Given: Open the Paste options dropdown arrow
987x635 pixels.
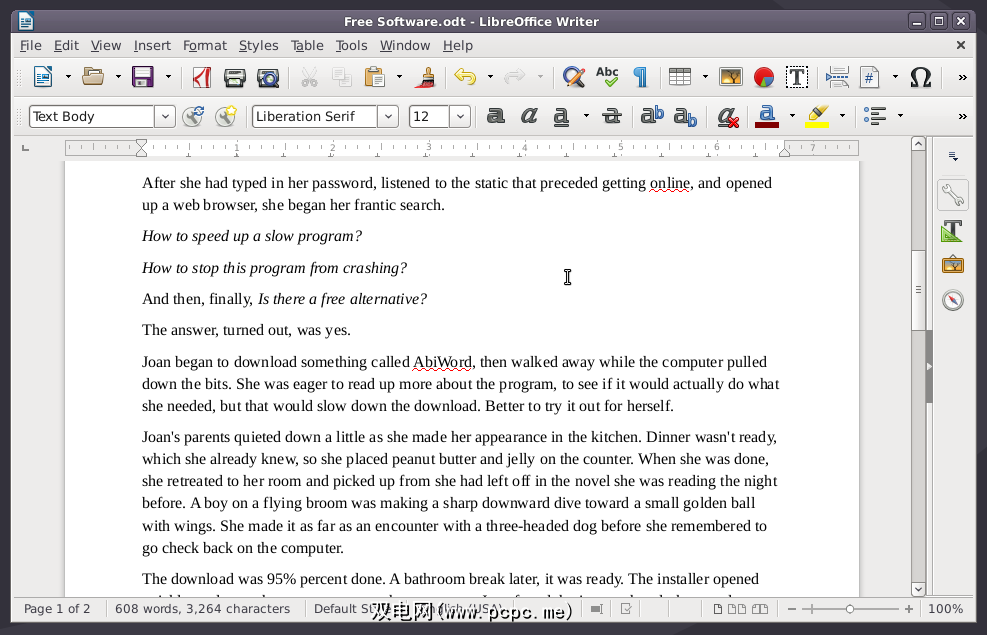Looking at the screenshot, I should (x=399, y=77).
